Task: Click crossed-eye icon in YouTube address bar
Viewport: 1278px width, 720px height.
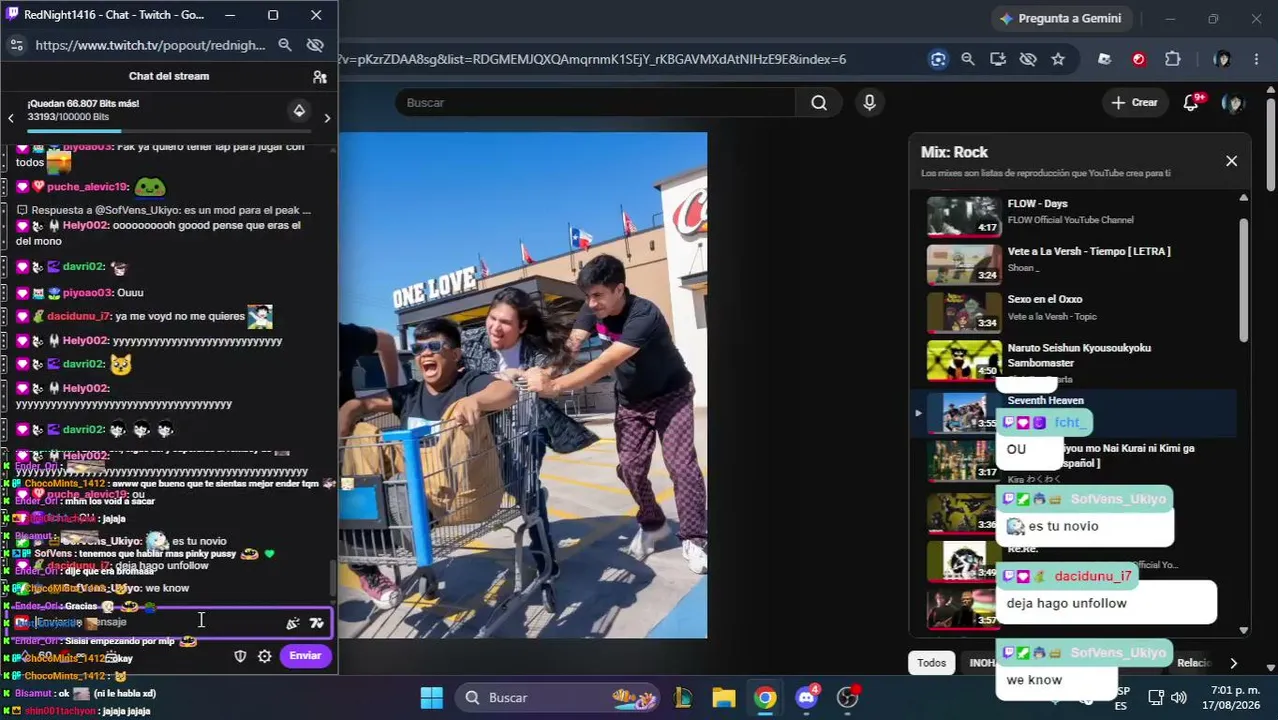Action: click(x=1028, y=59)
